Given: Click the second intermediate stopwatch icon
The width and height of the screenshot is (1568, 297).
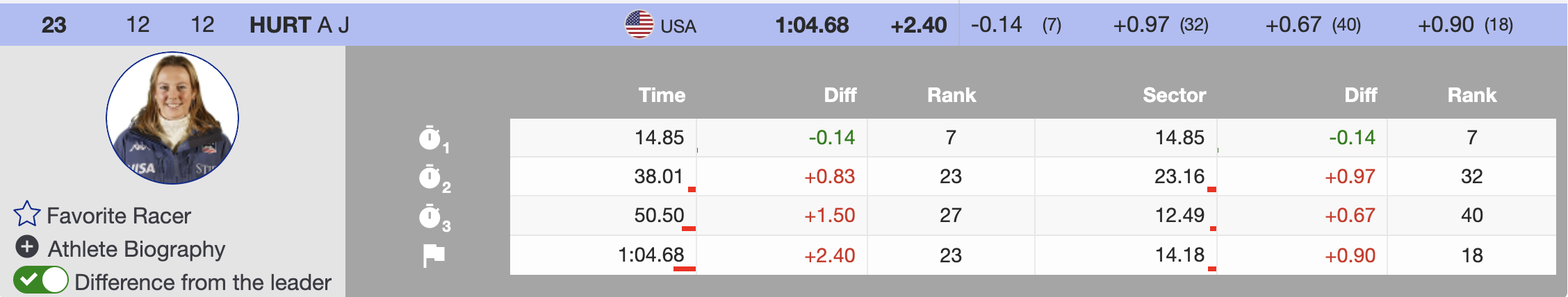Looking at the screenshot, I should [431, 178].
